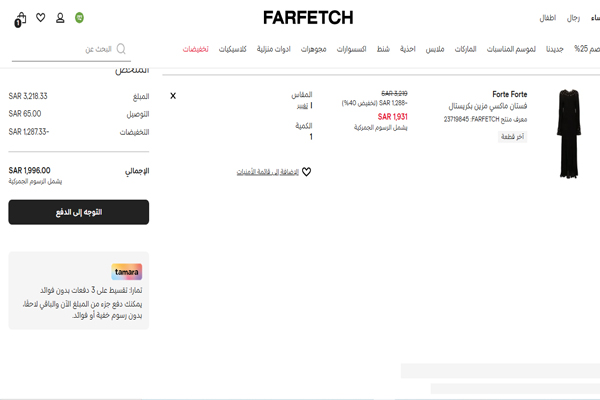Screen dimensions: 600x400
Task: Click the struck-through price SAR 3,219
Action: click(395, 93)
